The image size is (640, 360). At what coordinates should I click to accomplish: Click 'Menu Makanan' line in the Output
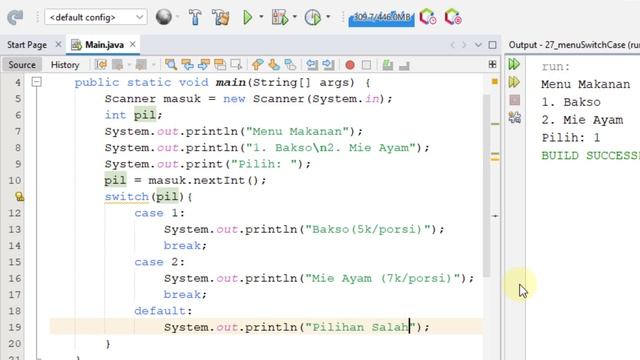[x=586, y=84]
